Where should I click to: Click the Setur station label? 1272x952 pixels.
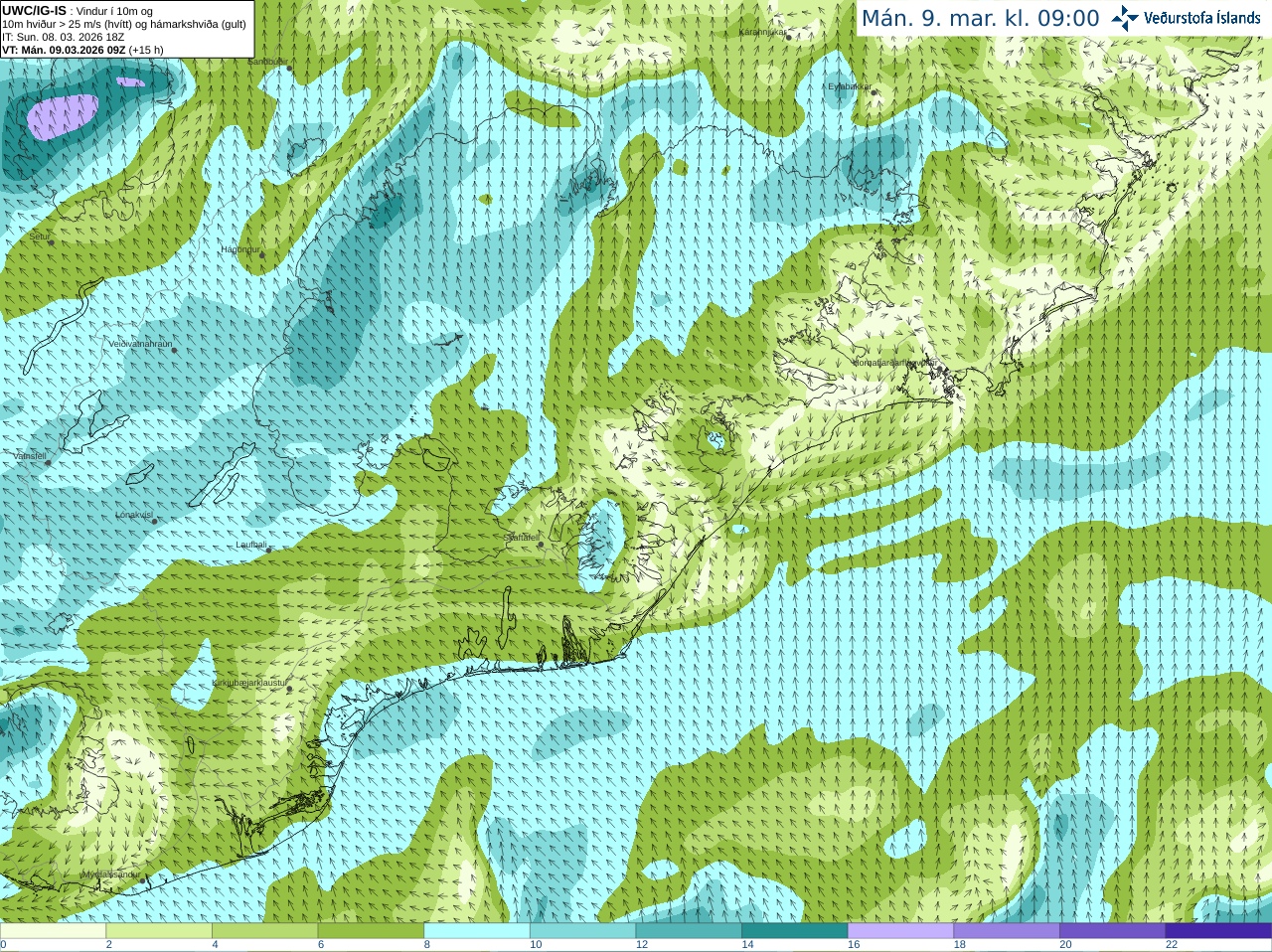click(39, 237)
